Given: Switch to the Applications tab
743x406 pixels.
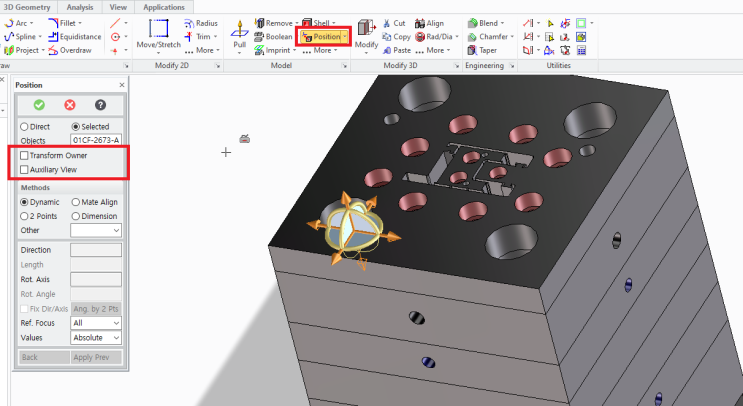Looking at the screenshot, I should coord(164,7).
